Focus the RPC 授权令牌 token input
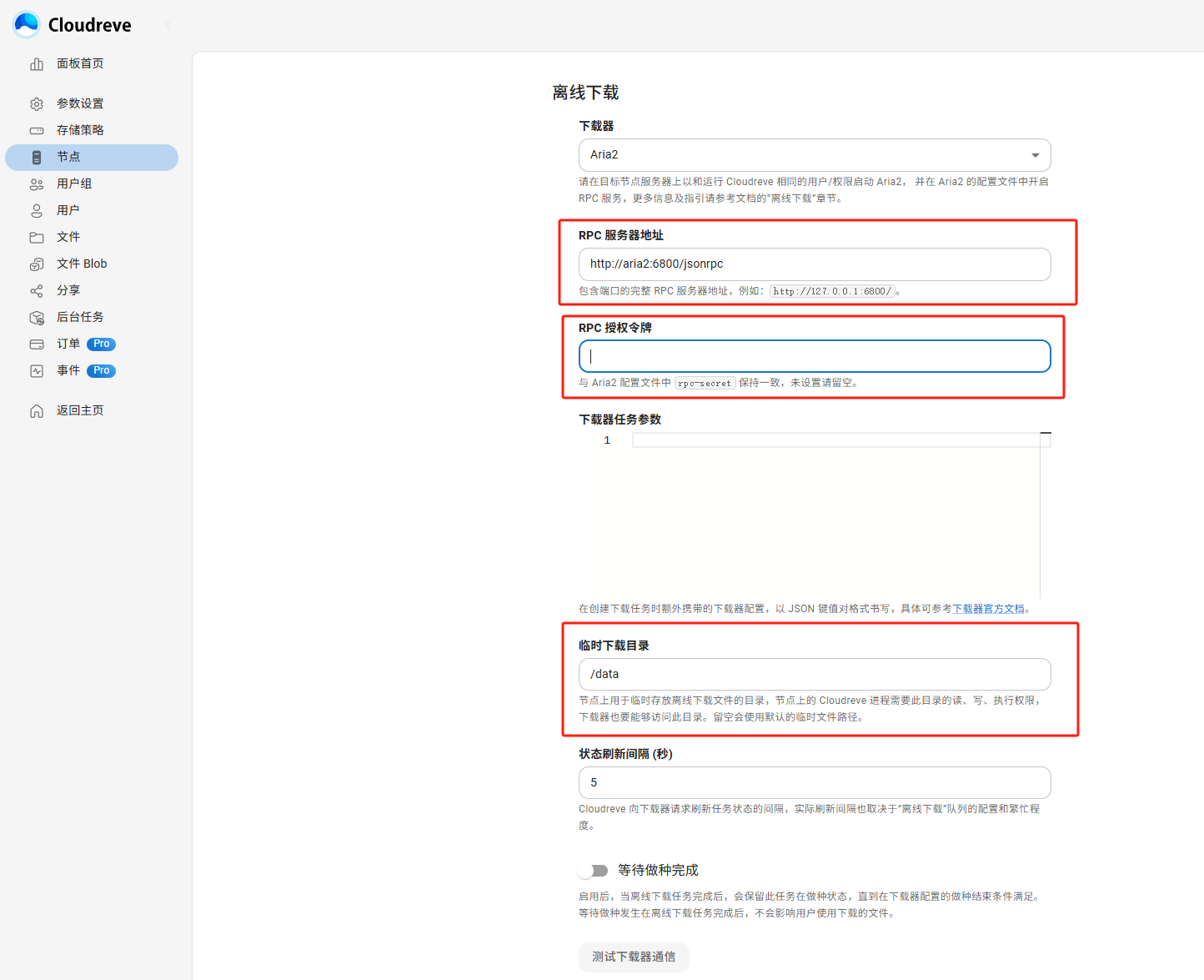 815,356
